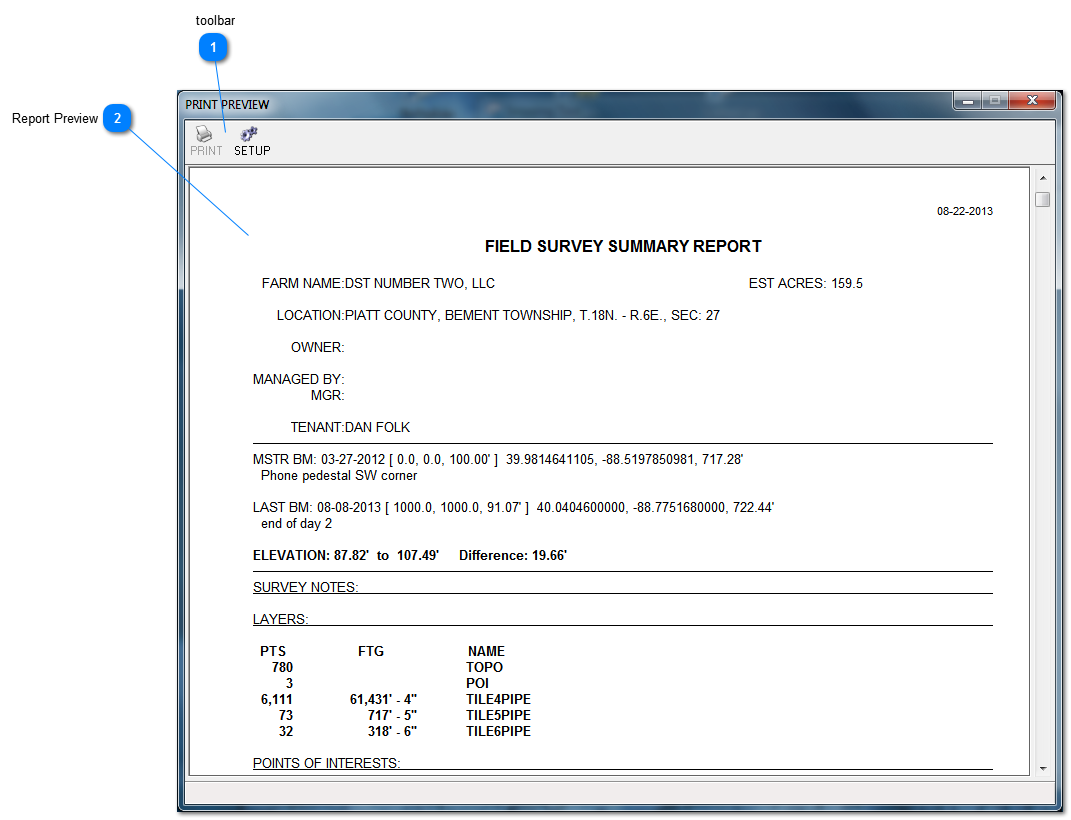This screenshot has width=1071, height=820.
Task: Click the Field Survey Summary Report heading
Action: coord(623,247)
